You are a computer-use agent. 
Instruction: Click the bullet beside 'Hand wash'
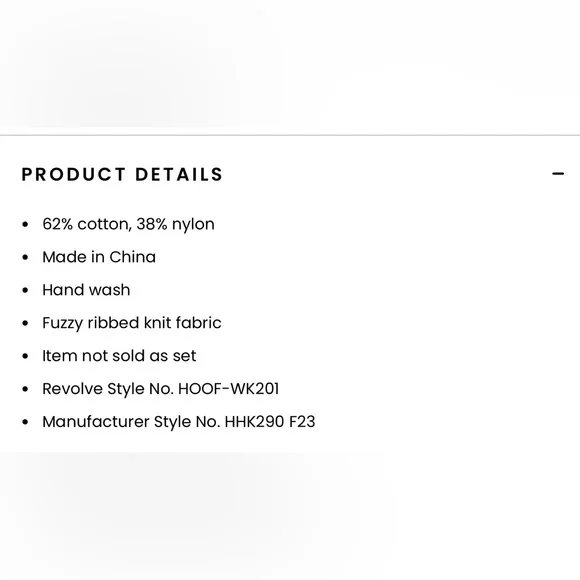(25, 290)
